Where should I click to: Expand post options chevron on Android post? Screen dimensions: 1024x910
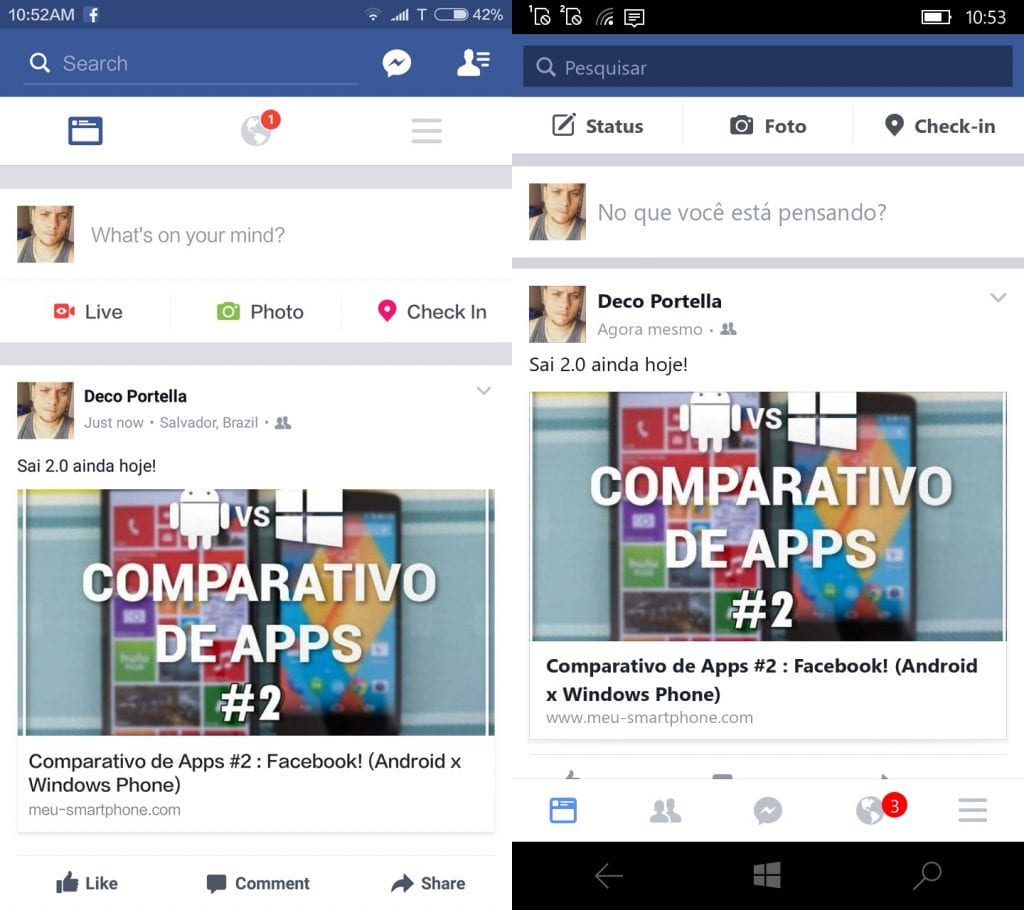483,391
